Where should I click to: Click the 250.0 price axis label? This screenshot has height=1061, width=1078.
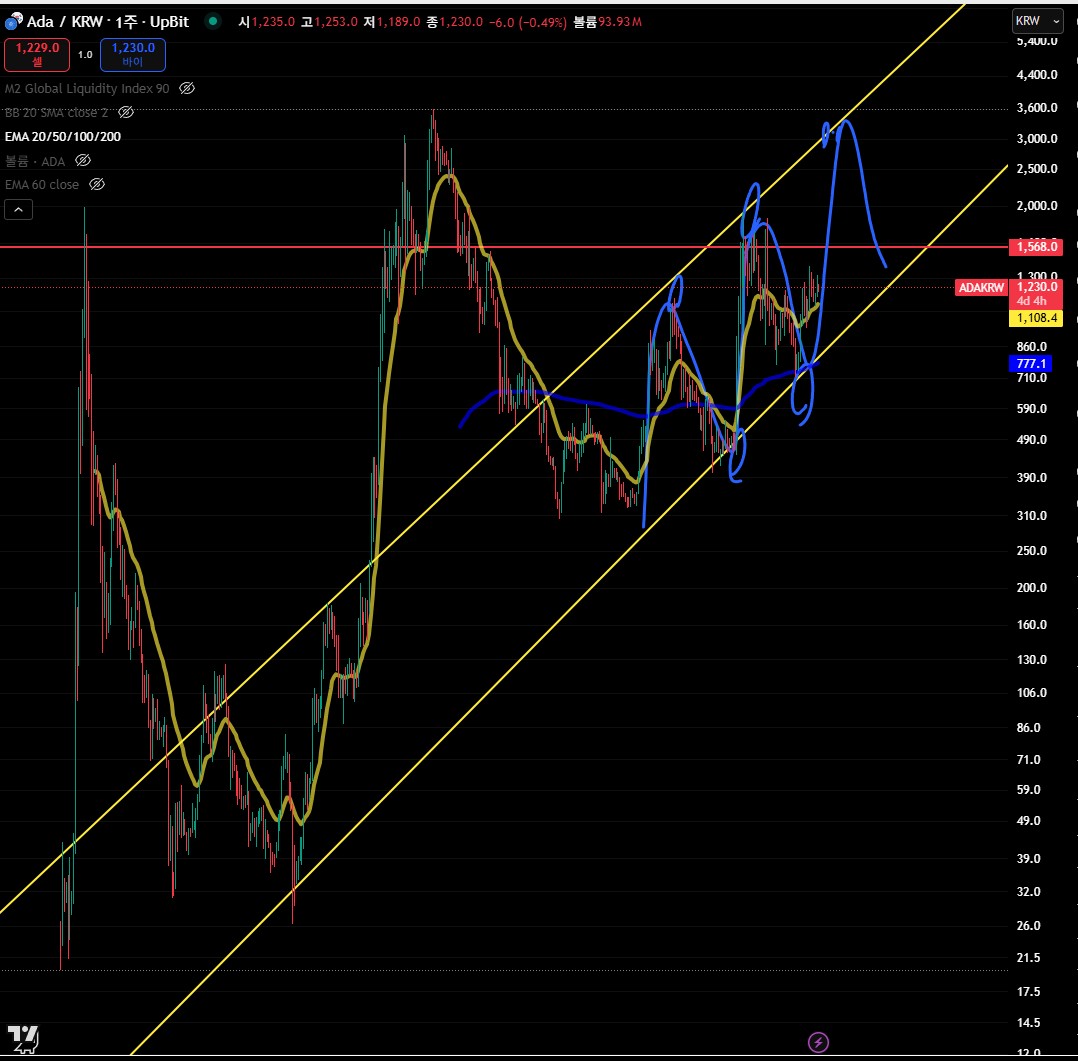(x=1031, y=550)
